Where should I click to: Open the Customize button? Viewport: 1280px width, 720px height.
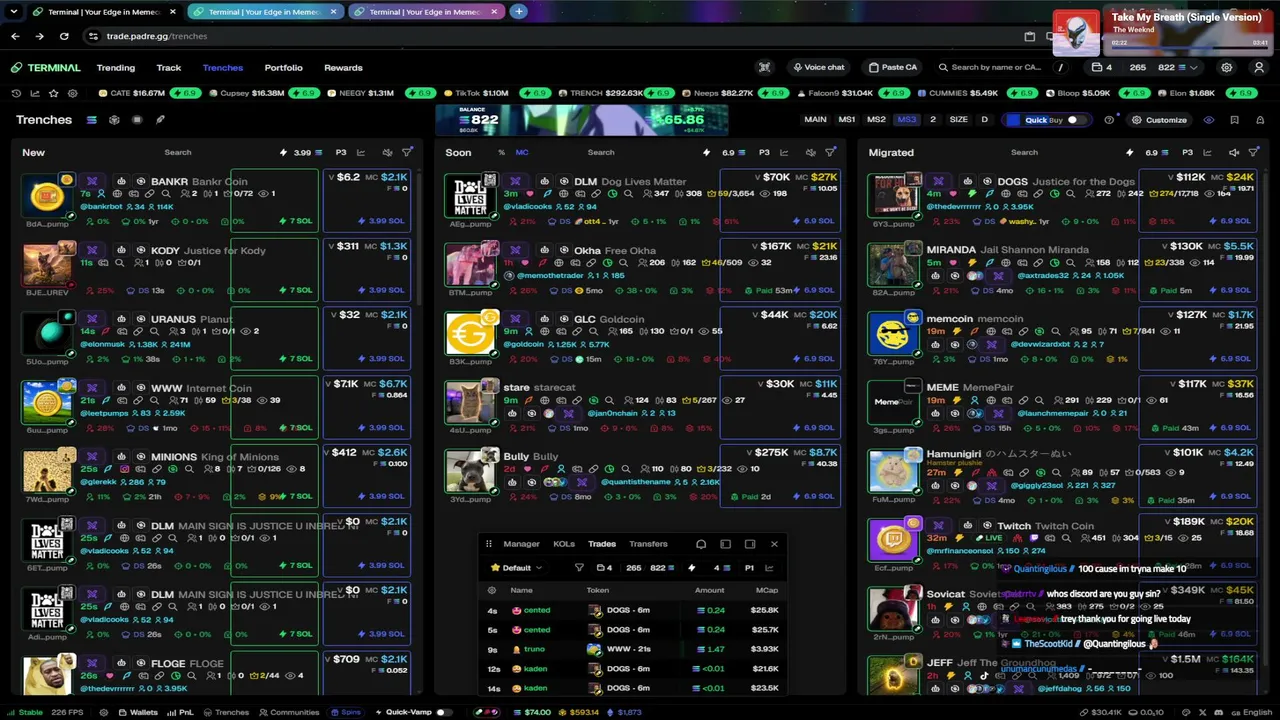(x=1159, y=120)
